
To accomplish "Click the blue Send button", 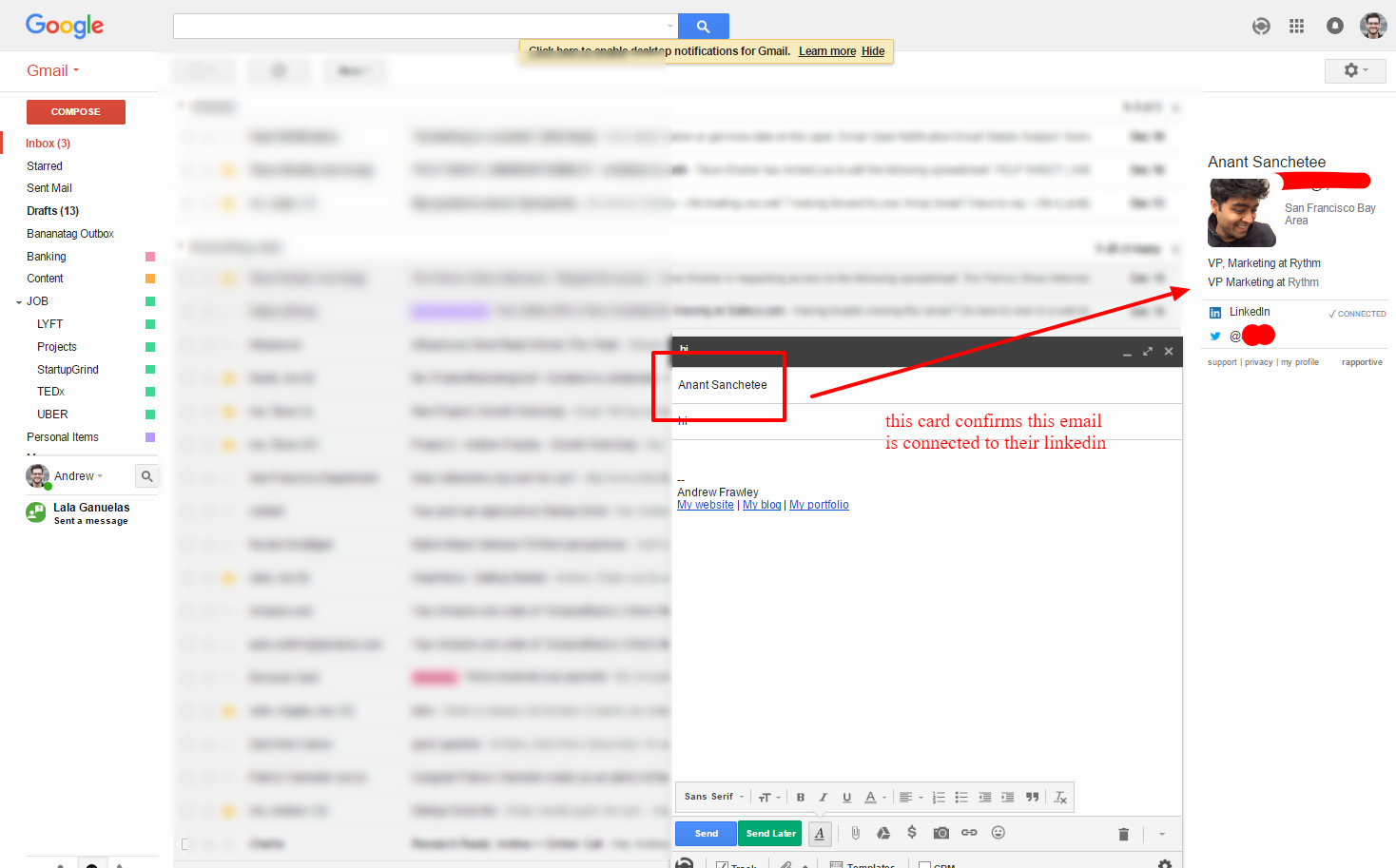I will (706, 834).
